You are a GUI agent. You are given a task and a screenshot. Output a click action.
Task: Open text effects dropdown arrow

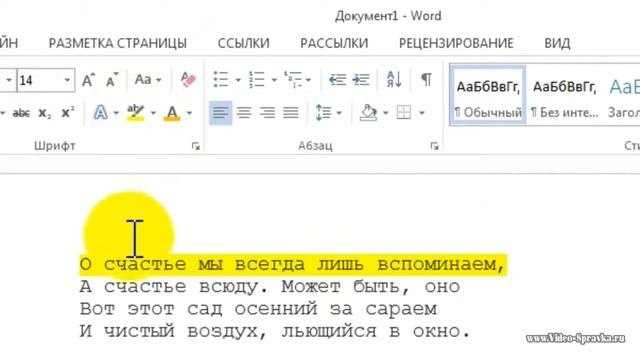[x=116, y=113]
